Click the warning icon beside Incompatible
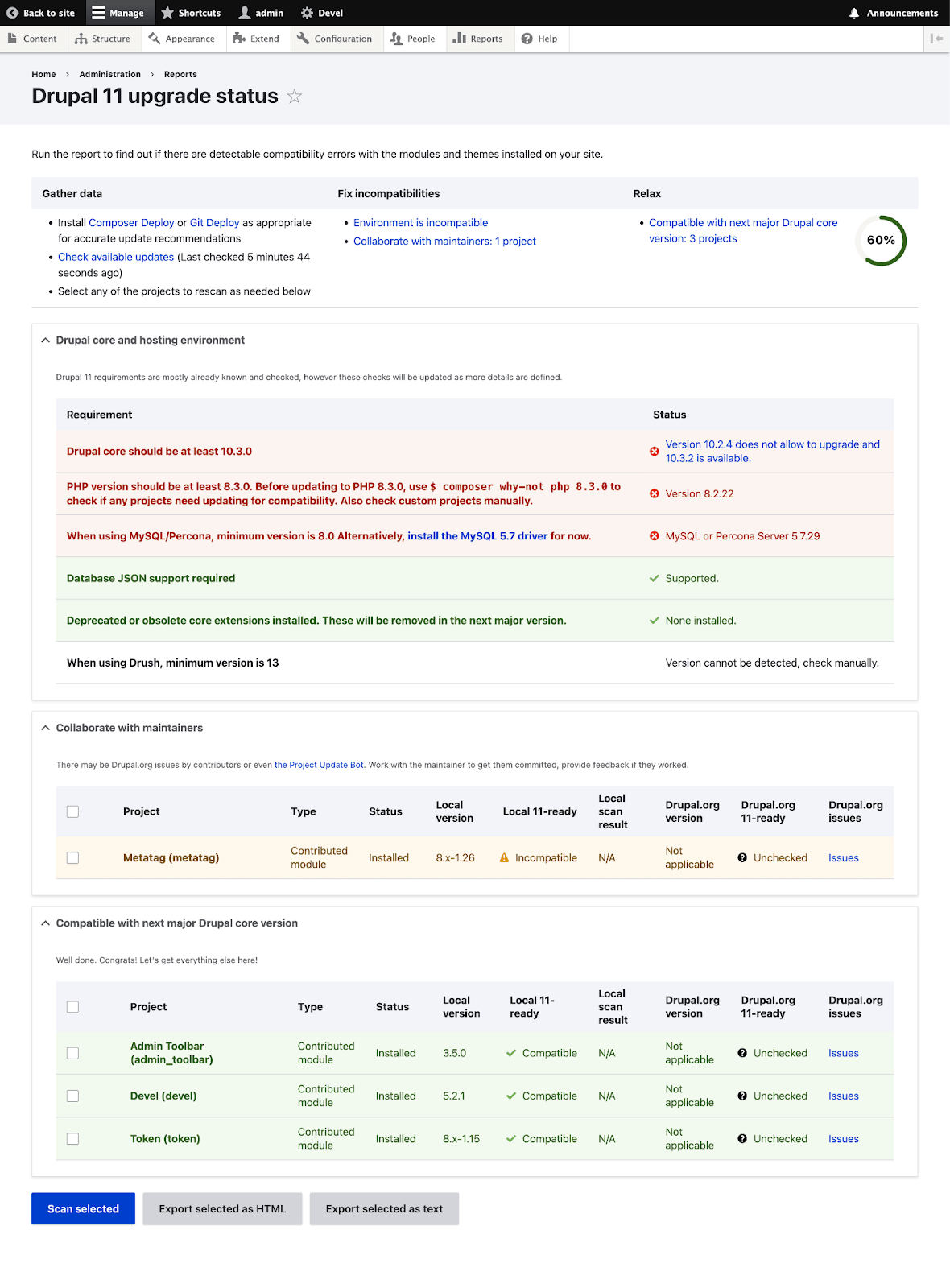The width and height of the screenshot is (950, 1288). click(505, 858)
